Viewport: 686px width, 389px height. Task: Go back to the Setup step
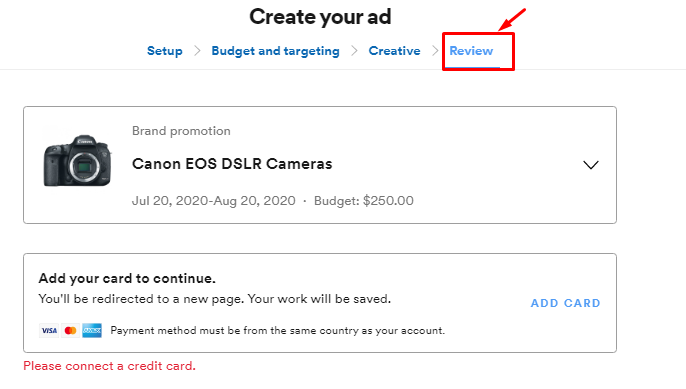[x=164, y=51]
